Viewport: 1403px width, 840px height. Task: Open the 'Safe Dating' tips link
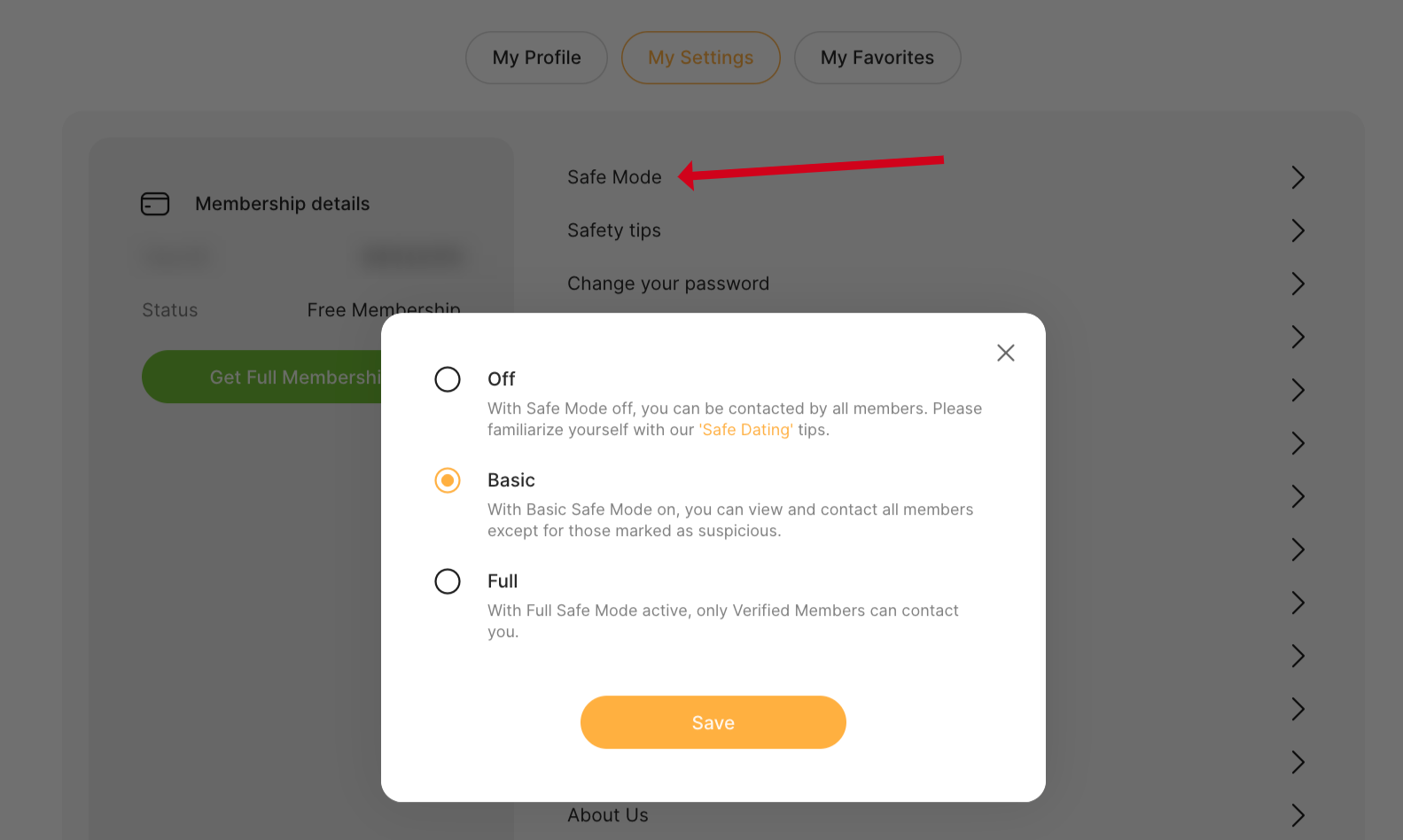tap(745, 430)
